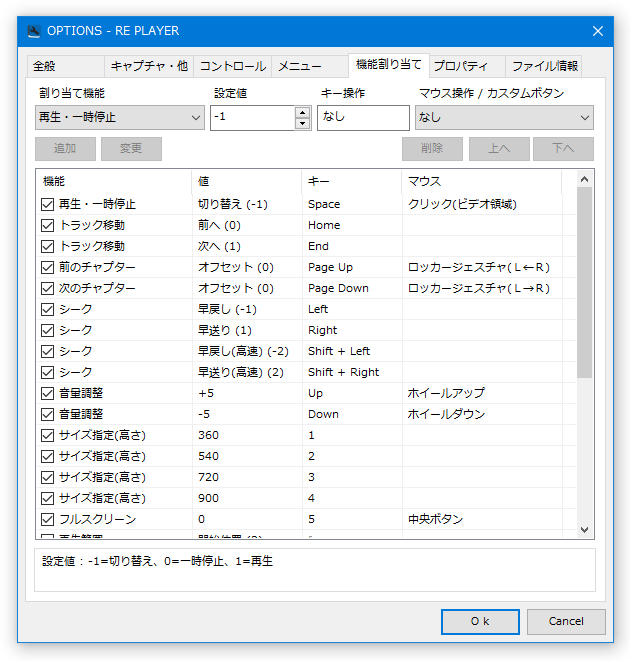Toggle checkbox for トラック移動 Home row
630x661 pixels.
48,226
